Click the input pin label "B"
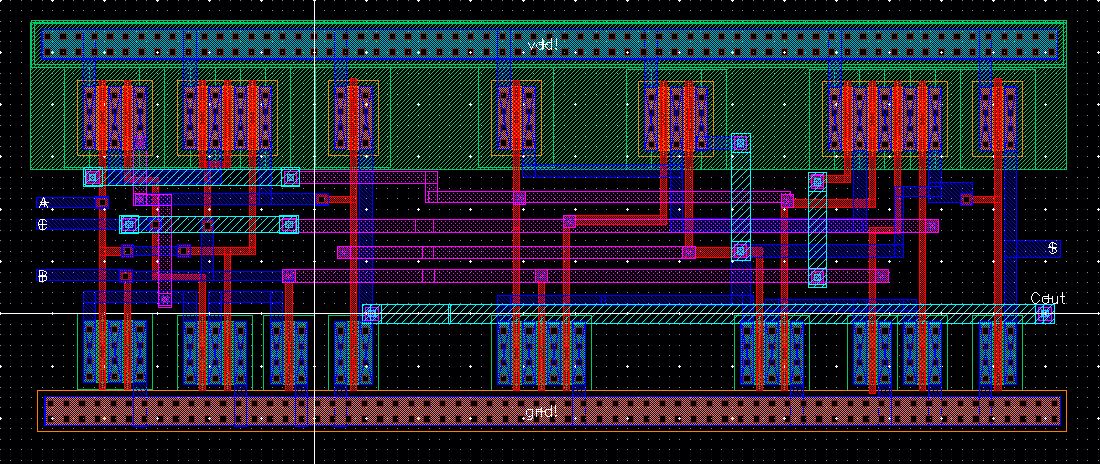Image resolution: width=1100 pixels, height=464 pixels. [x=43, y=277]
